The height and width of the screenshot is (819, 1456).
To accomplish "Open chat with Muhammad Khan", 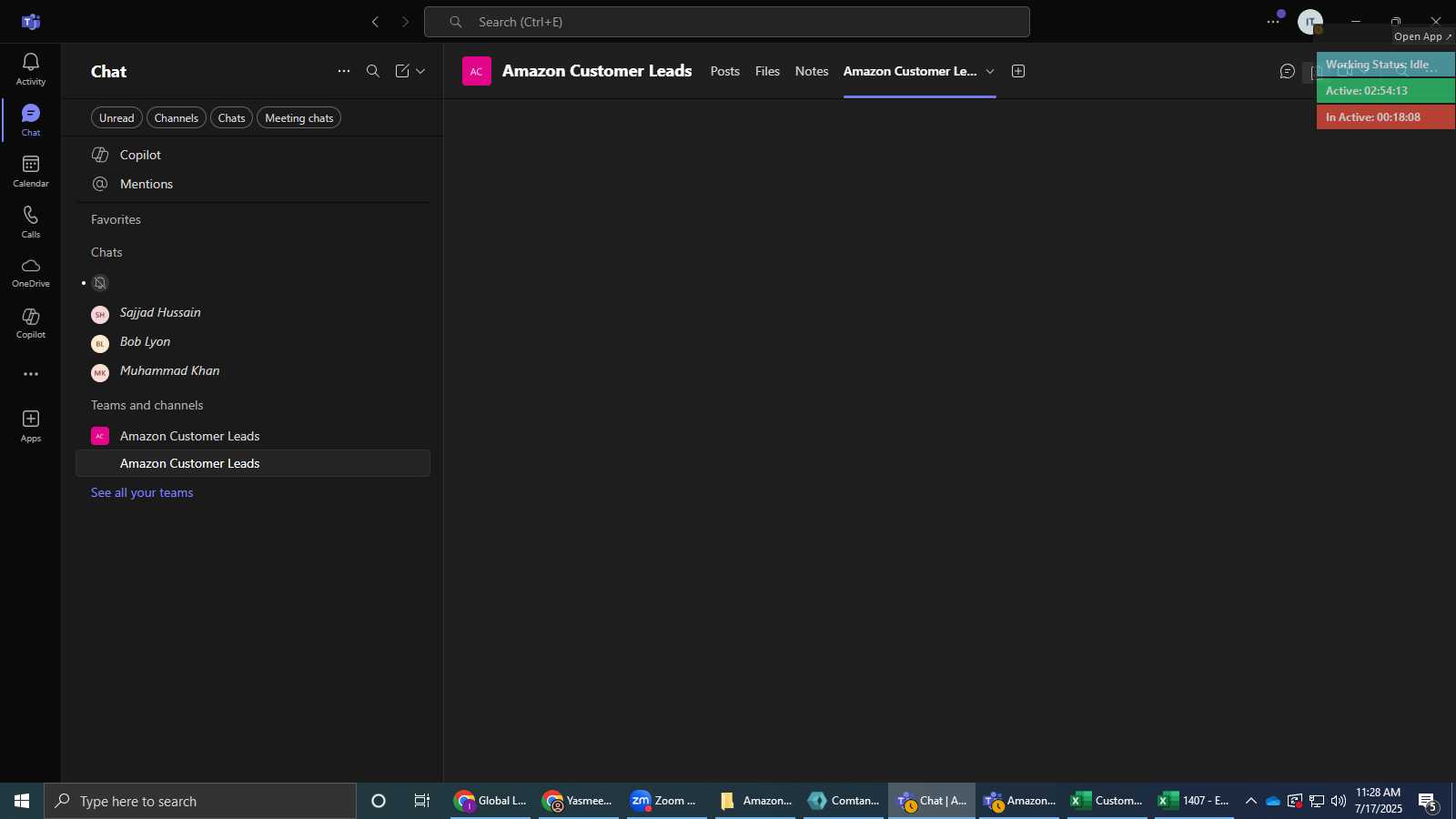I will (x=253, y=371).
